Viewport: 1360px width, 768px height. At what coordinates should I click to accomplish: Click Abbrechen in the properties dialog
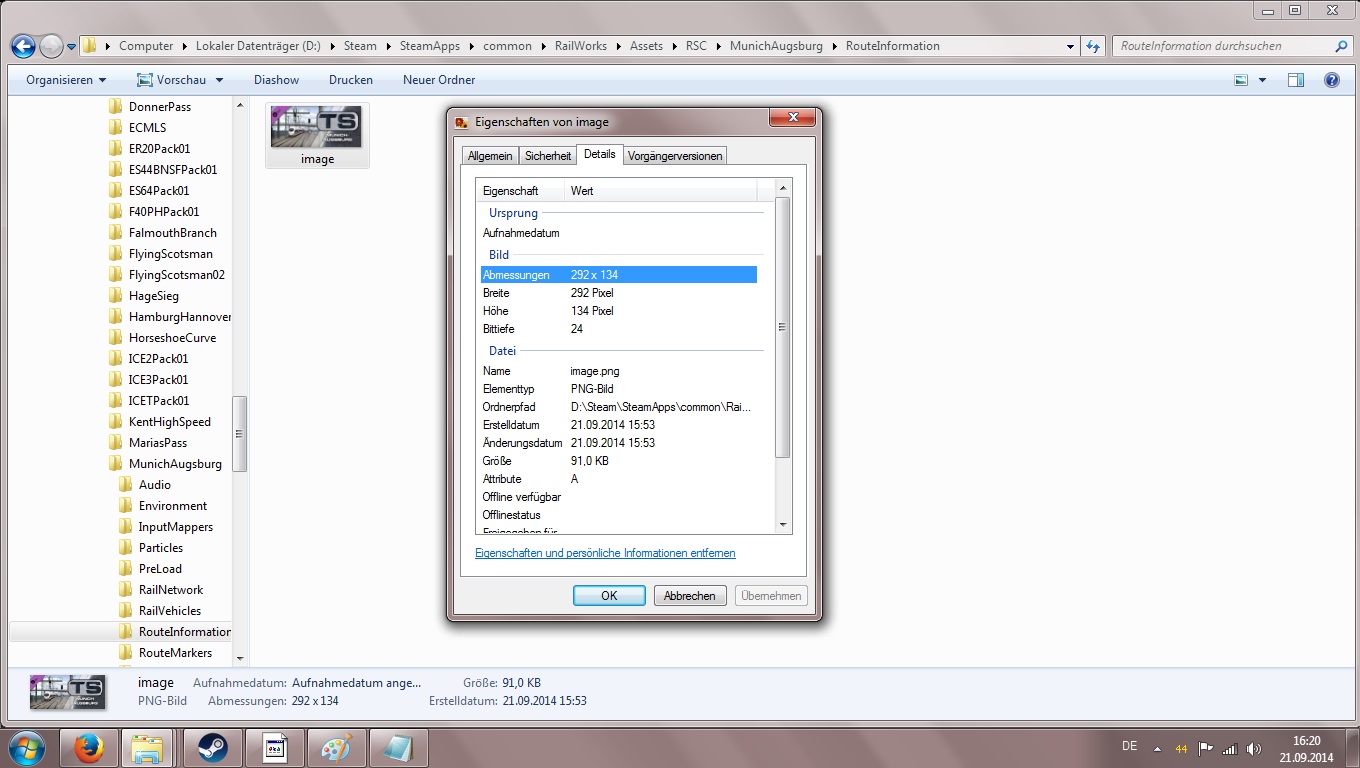(690, 596)
